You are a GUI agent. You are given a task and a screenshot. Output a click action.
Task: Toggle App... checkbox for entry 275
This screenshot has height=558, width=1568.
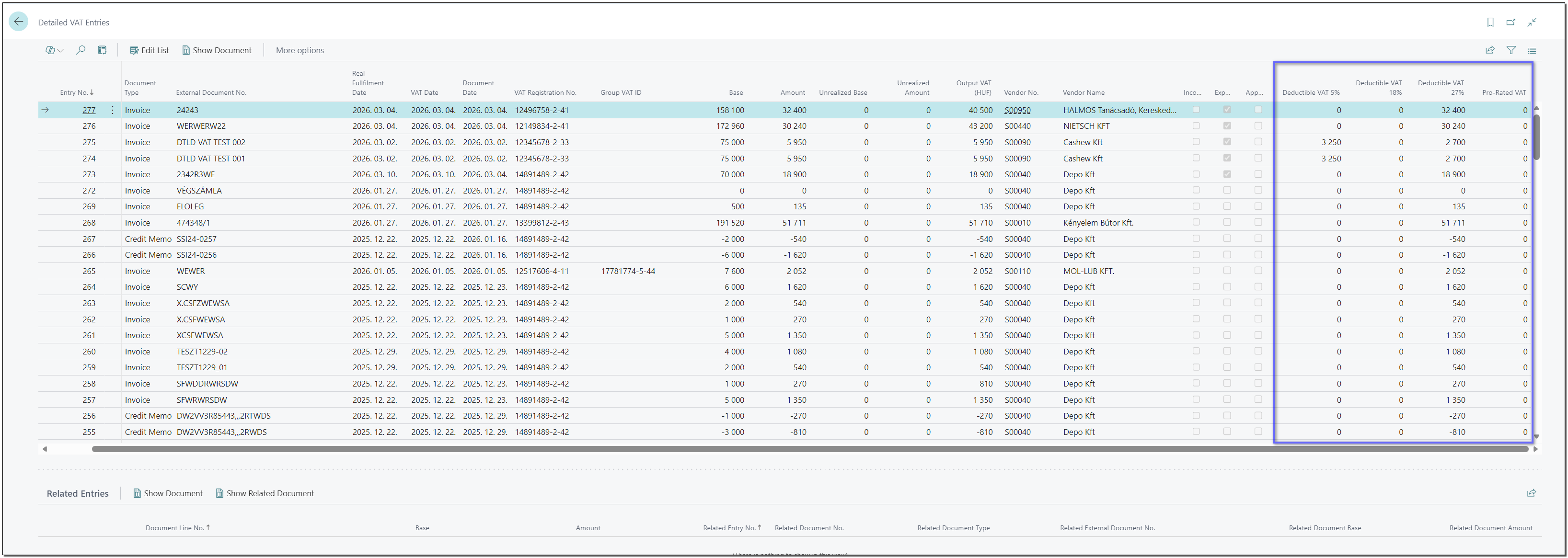click(x=1258, y=142)
